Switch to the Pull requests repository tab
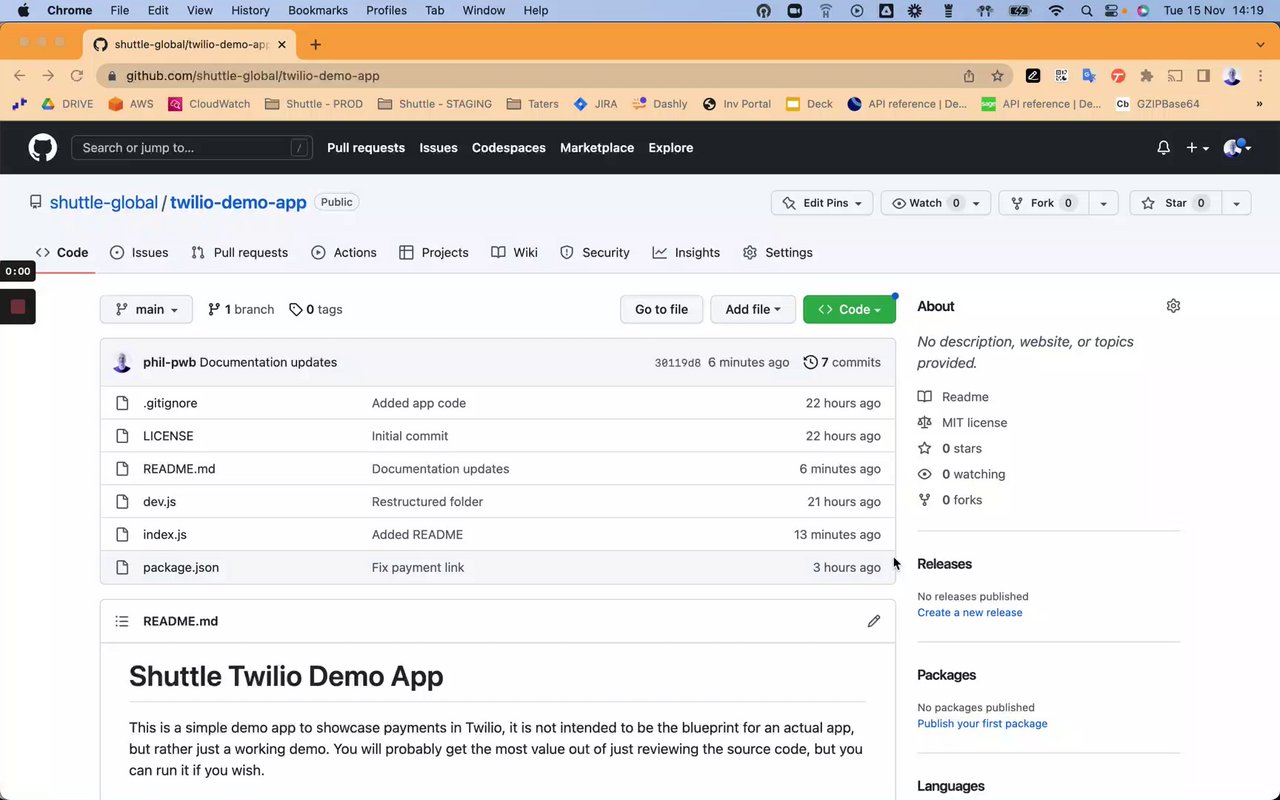The width and height of the screenshot is (1280, 800). click(x=240, y=253)
